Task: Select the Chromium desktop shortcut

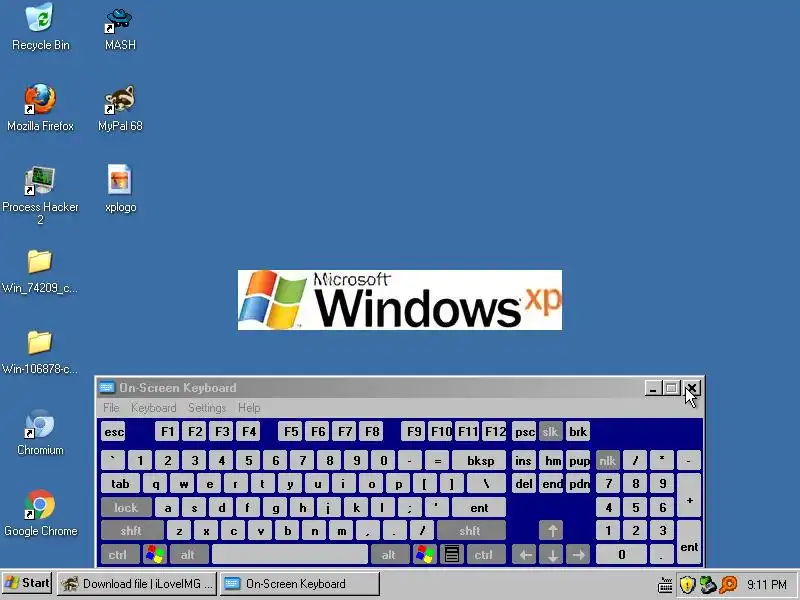Action: point(40,432)
